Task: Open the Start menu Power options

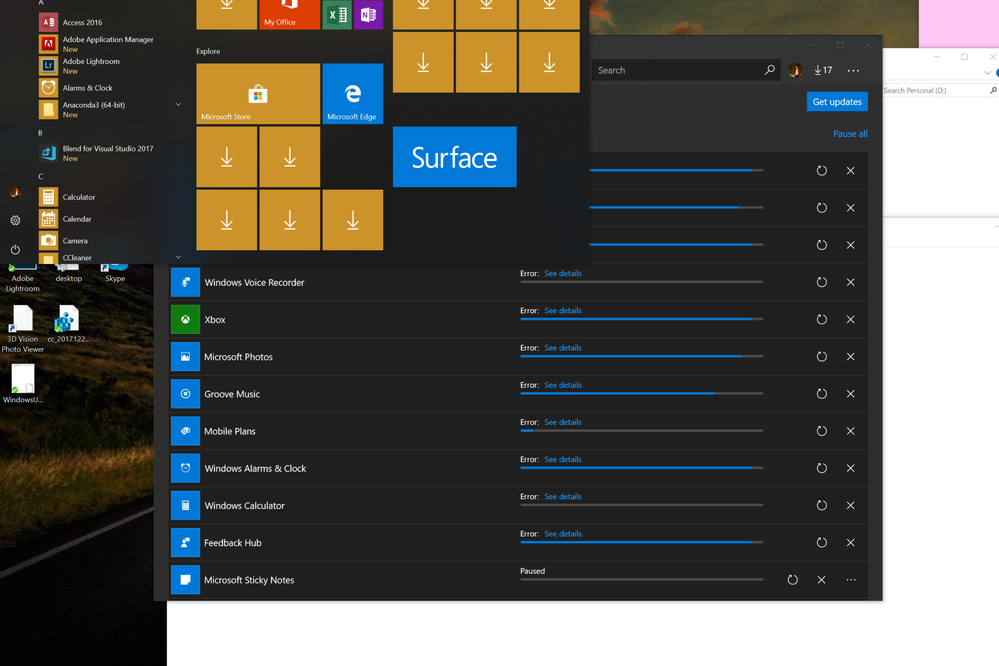Action: click(15, 250)
